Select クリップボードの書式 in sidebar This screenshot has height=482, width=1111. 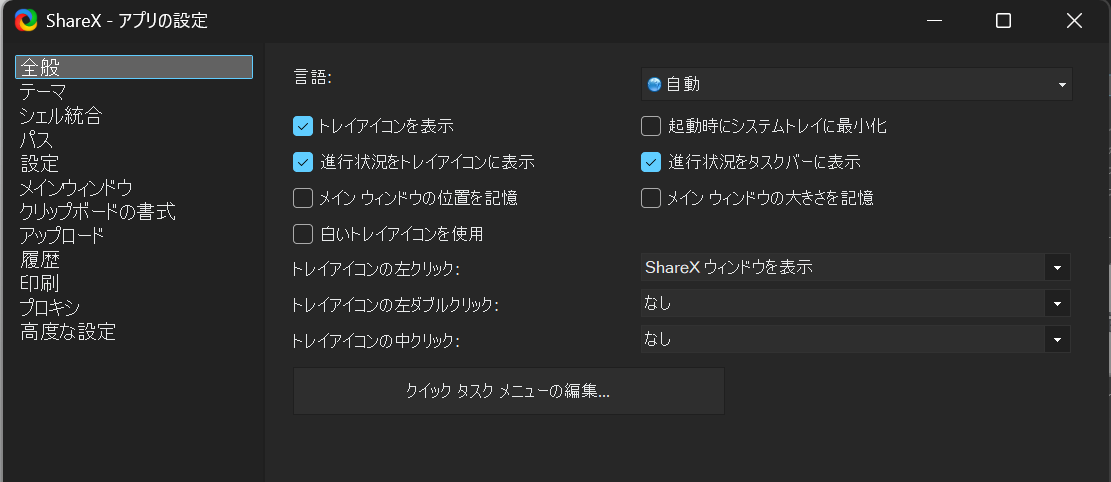tap(98, 212)
